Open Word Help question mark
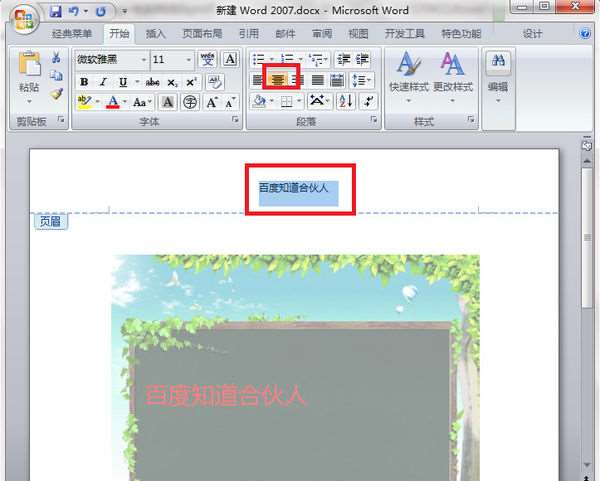Image resolution: width=600 pixels, height=481 pixels. (x=585, y=33)
